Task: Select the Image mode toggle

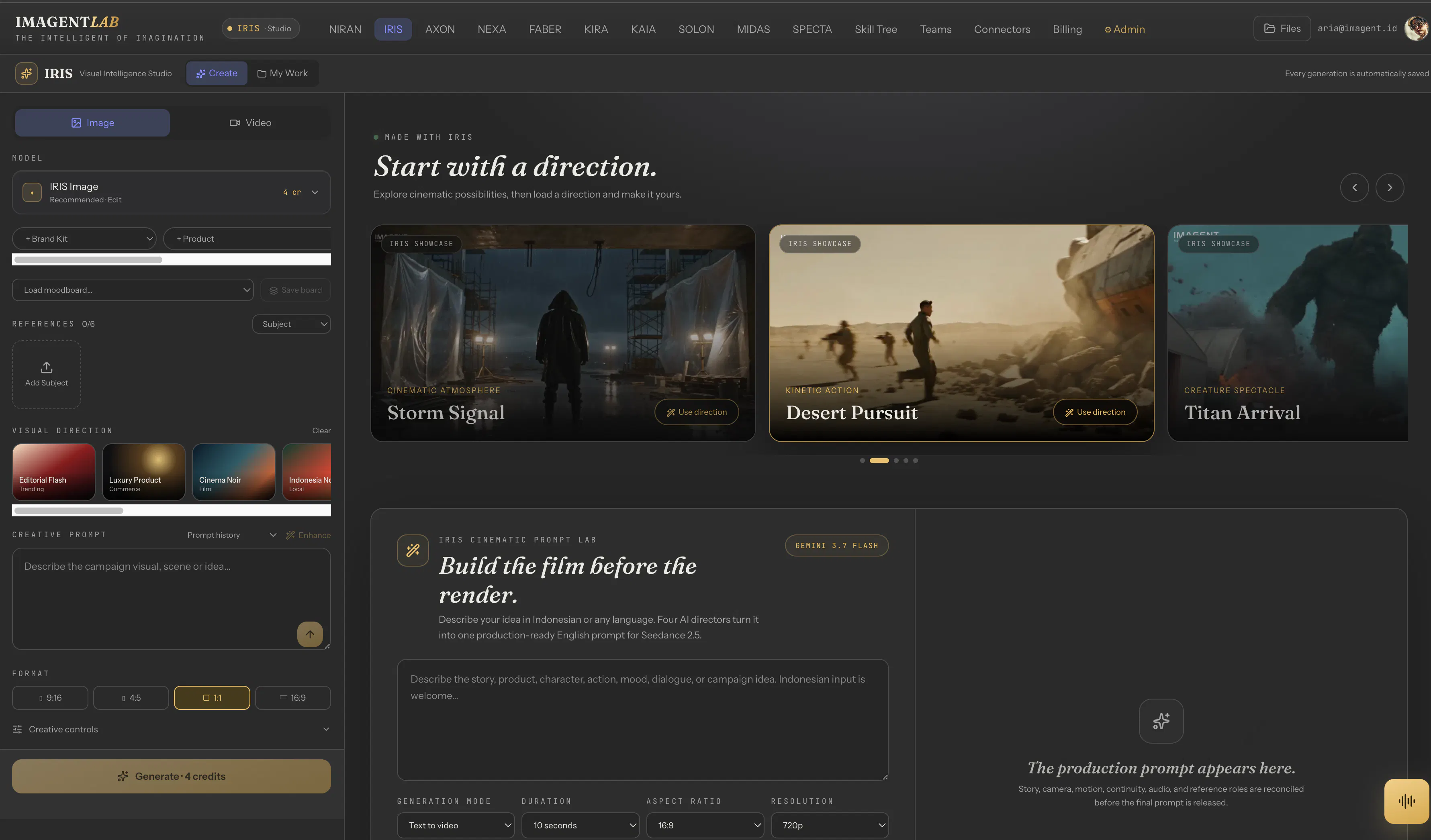Action: [92, 122]
